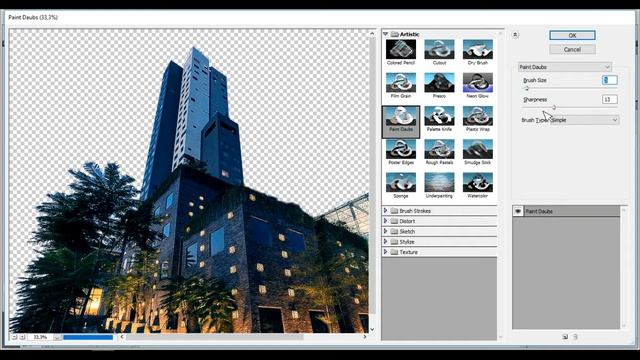Choose the Poster Edges filter thumbnail
This screenshot has height=360, width=640.
401,149
